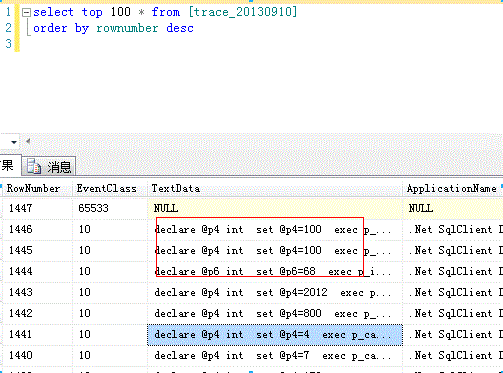503x373 pixels.
Task: Select highlighted TextData cell with @p4=4
Action: pyautogui.click(x=275, y=335)
